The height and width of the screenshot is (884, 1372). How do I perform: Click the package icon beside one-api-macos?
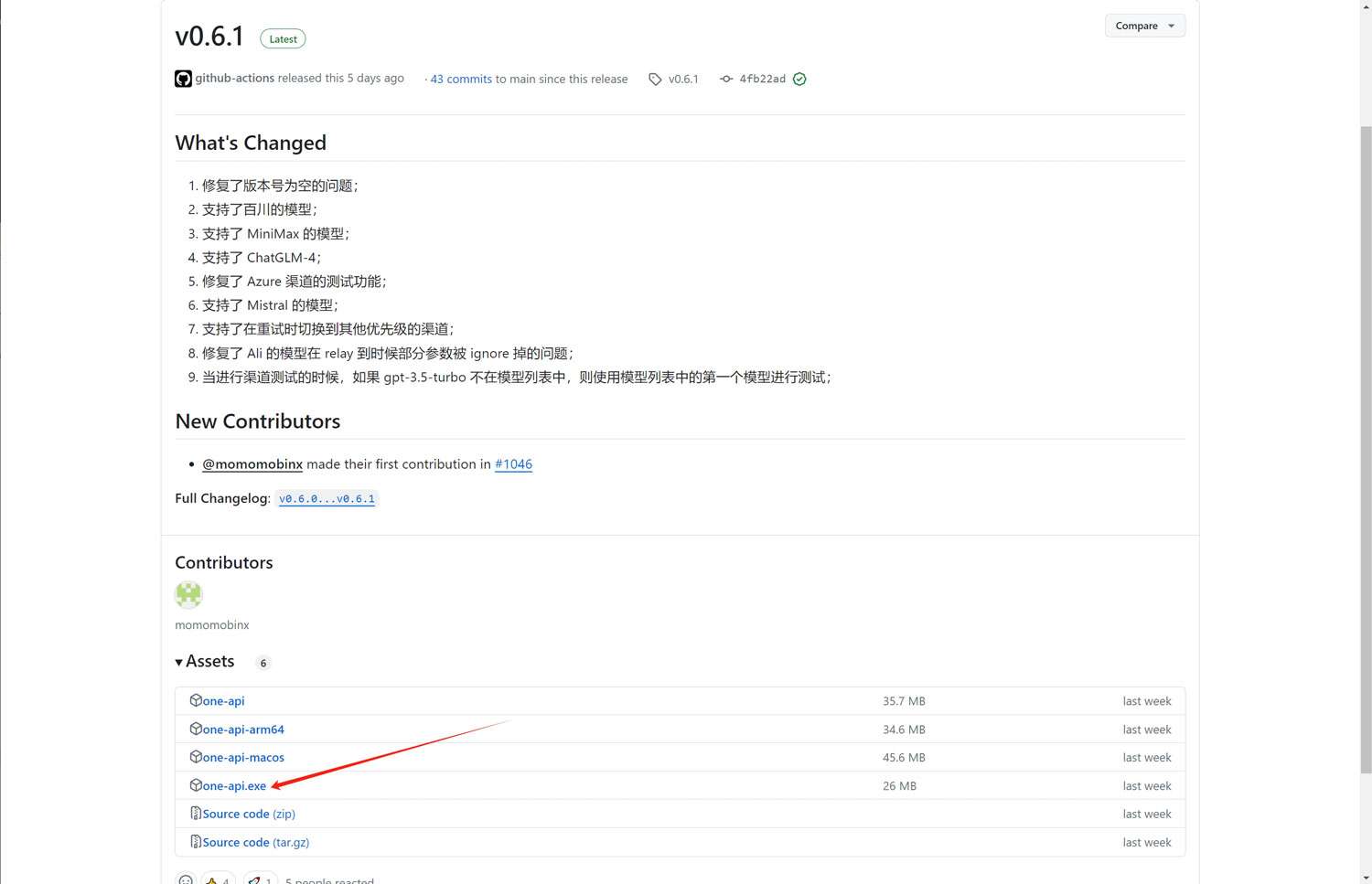tap(196, 757)
